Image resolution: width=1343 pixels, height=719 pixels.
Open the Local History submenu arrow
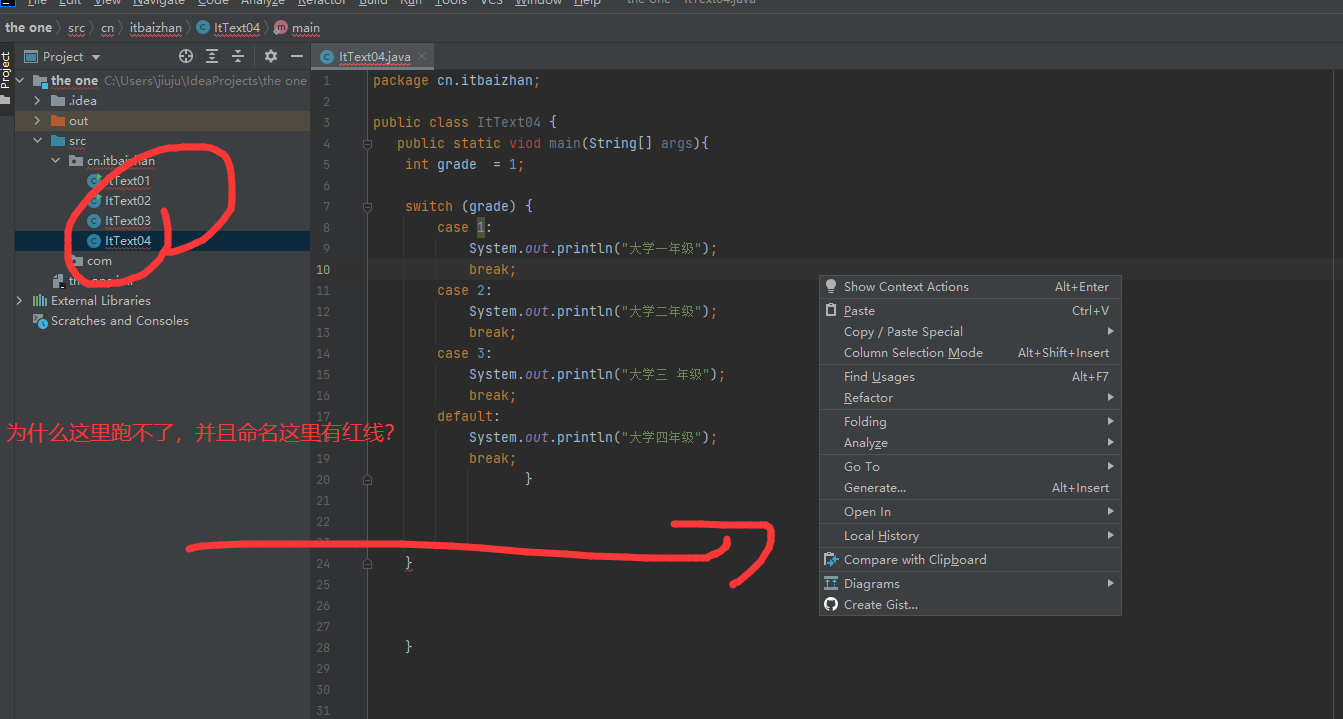(1110, 536)
